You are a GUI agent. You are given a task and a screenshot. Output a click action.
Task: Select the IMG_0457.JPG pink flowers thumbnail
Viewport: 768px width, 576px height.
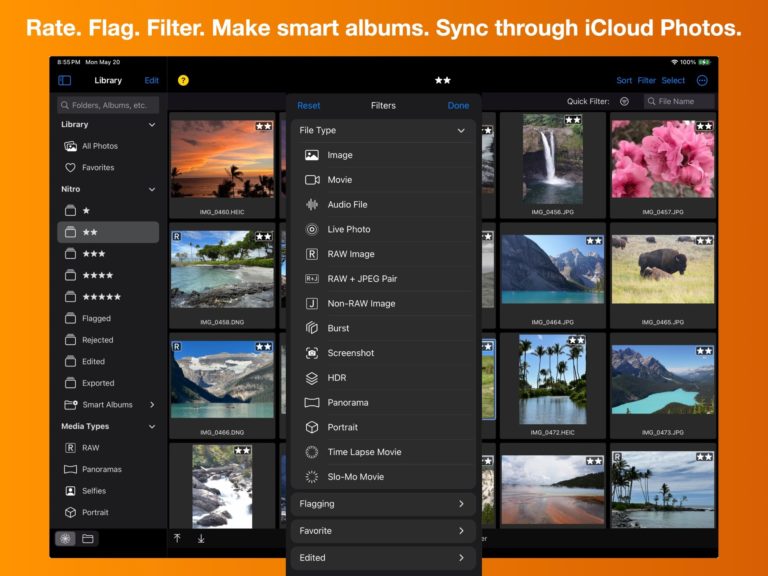663,159
